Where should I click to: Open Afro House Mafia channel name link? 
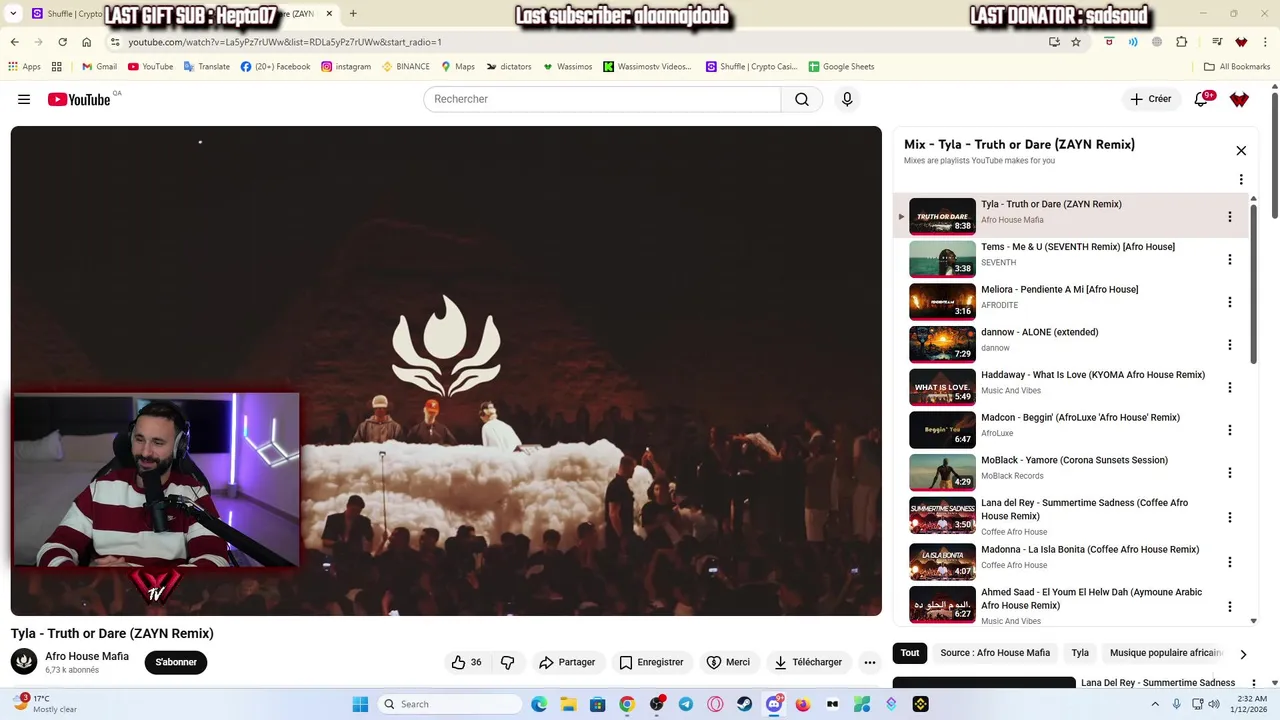(87, 656)
